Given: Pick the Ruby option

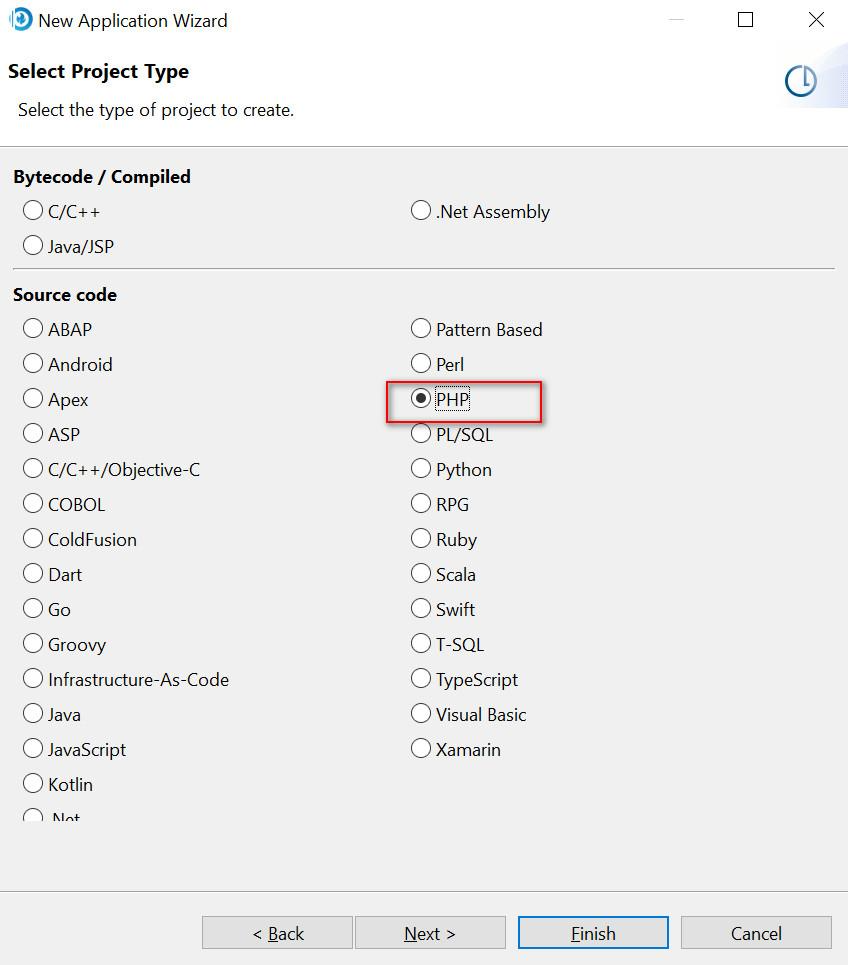Looking at the screenshot, I should (x=420, y=539).
